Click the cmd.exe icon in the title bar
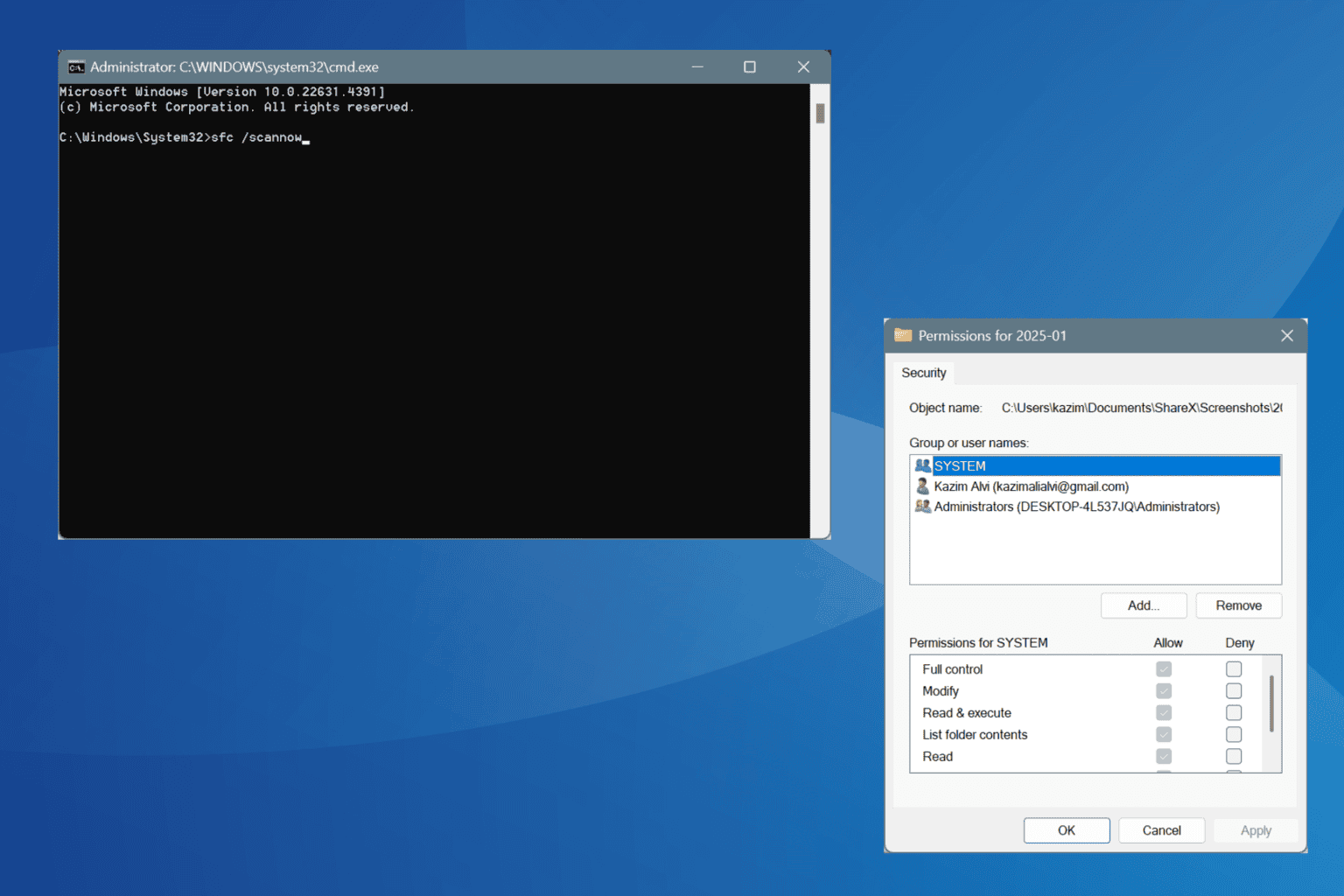The image size is (1344, 896). pos(77,67)
